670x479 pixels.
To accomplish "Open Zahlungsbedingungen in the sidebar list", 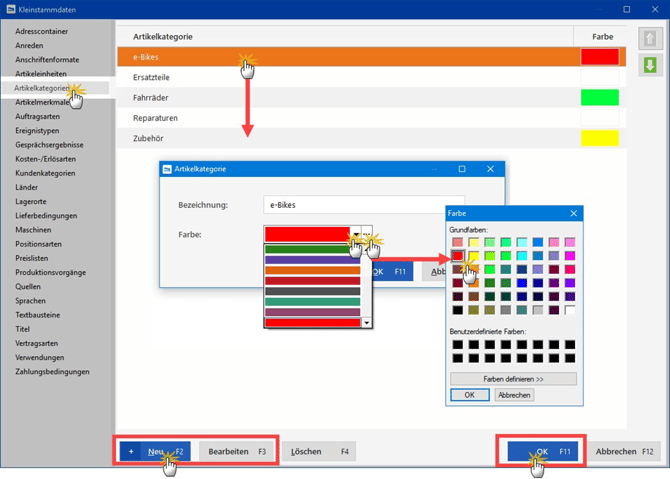I will point(52,372).
